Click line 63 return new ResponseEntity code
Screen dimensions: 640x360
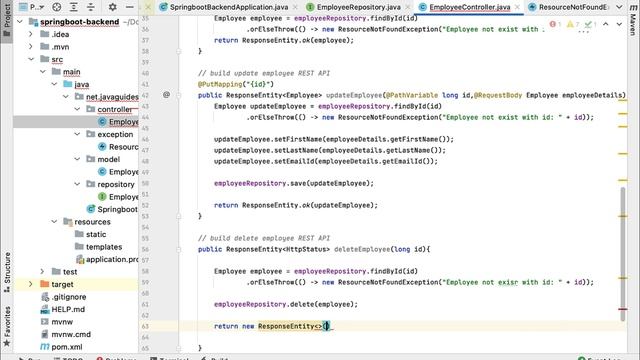tap(273, 326)
